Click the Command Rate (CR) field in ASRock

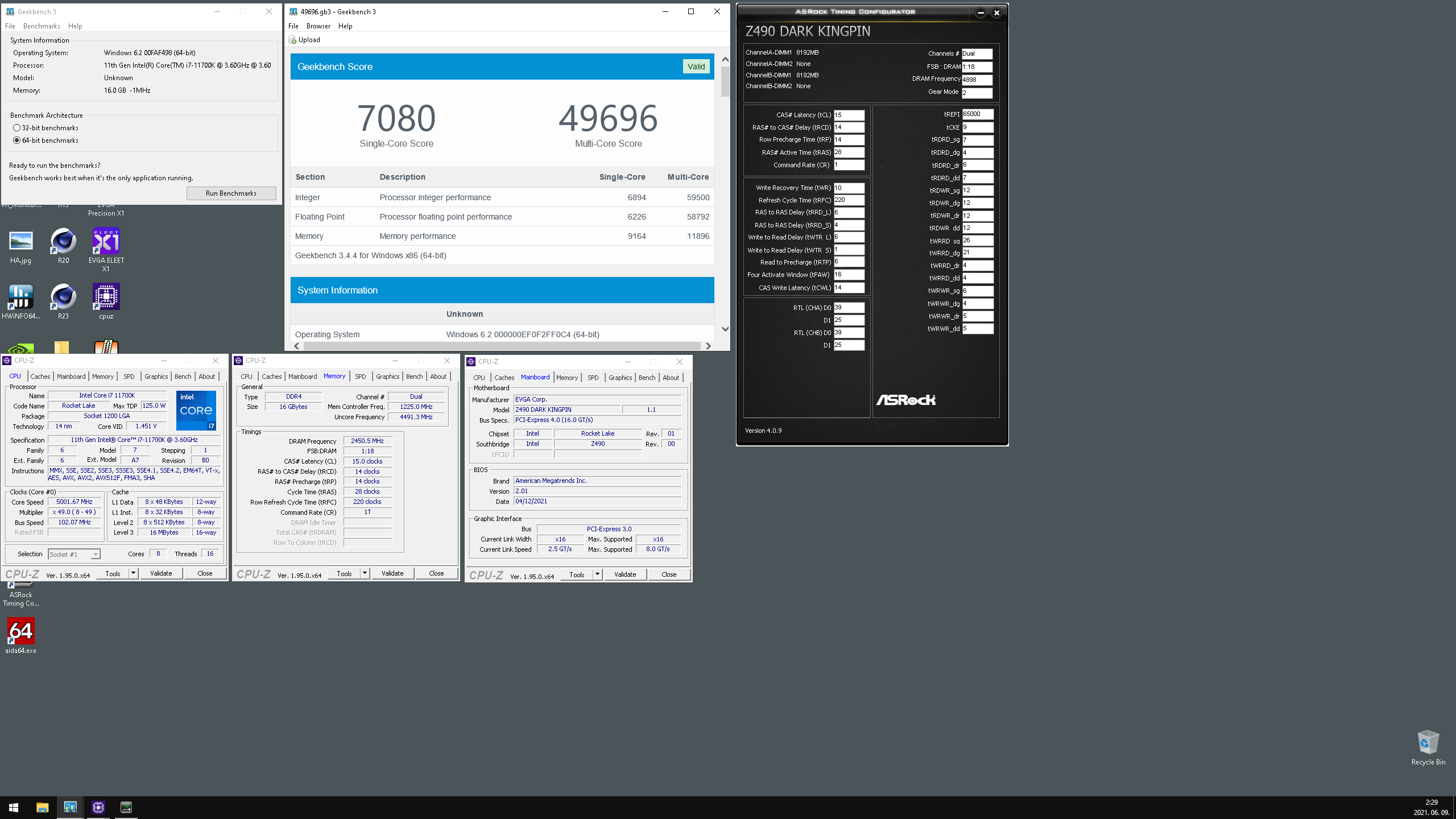[x=849, y=165]
